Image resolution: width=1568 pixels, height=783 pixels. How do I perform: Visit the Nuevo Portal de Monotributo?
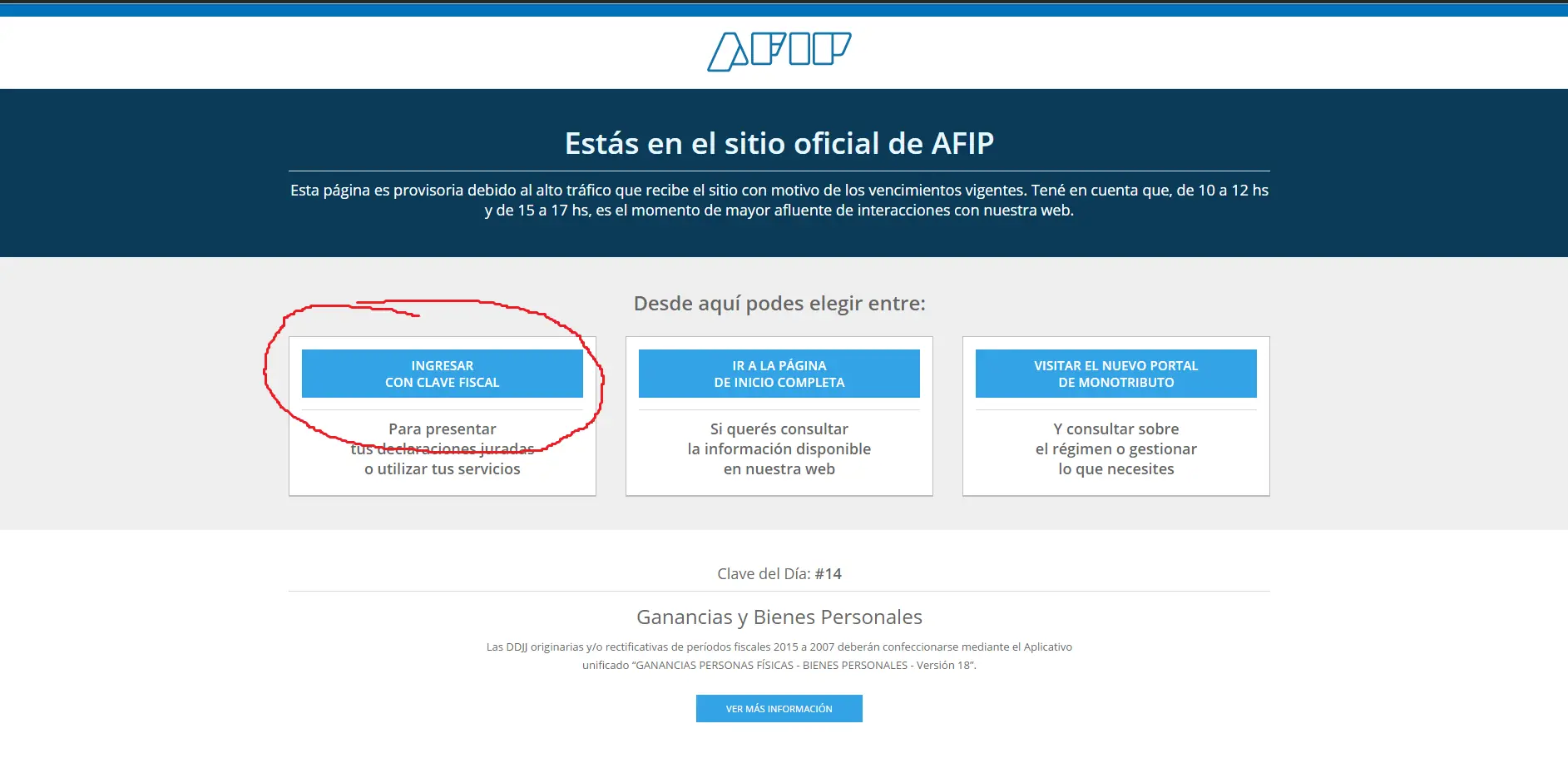(x=1116, y=374)
